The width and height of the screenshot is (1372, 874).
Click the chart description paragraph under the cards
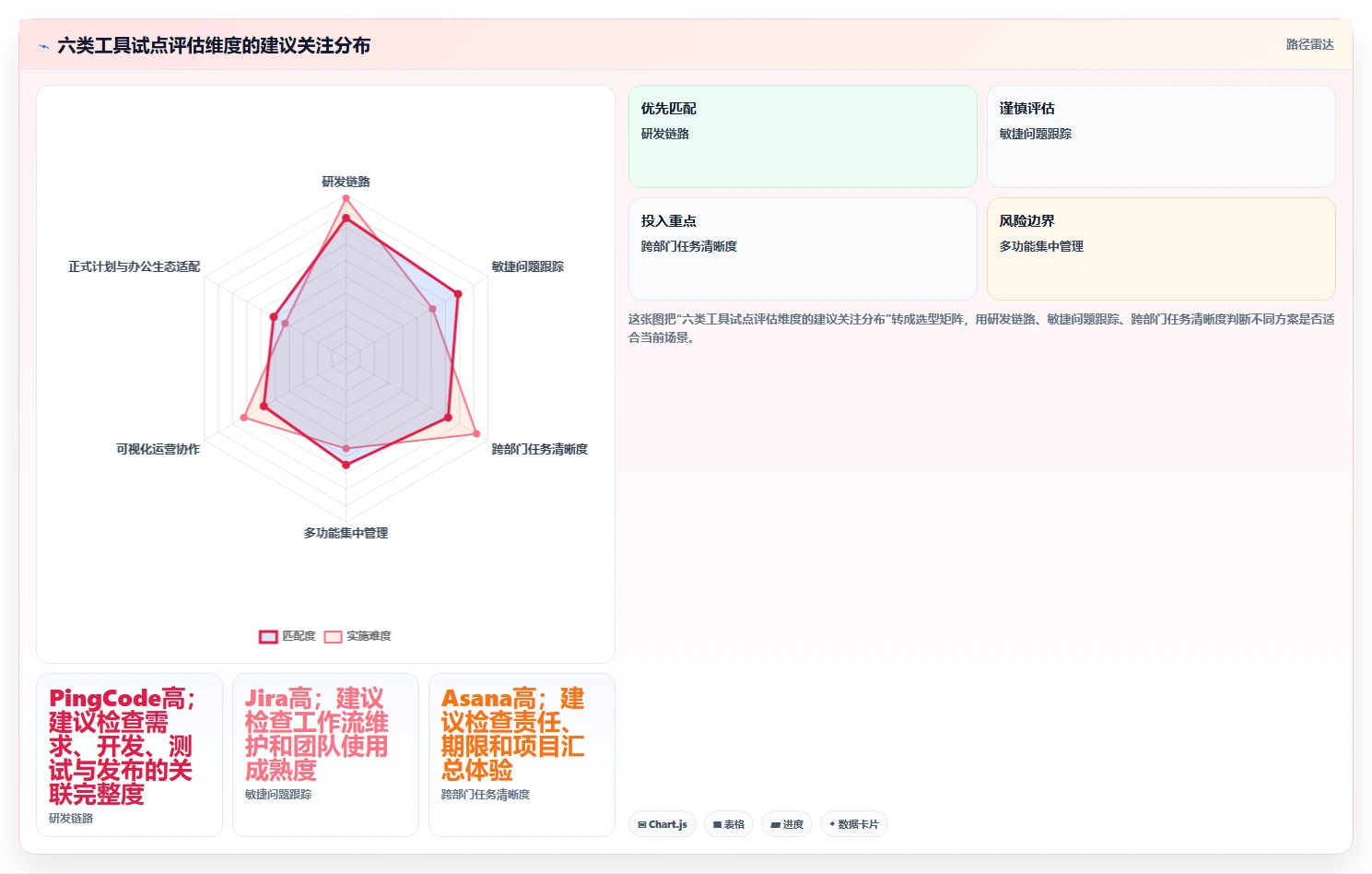(x=981, y=328)
